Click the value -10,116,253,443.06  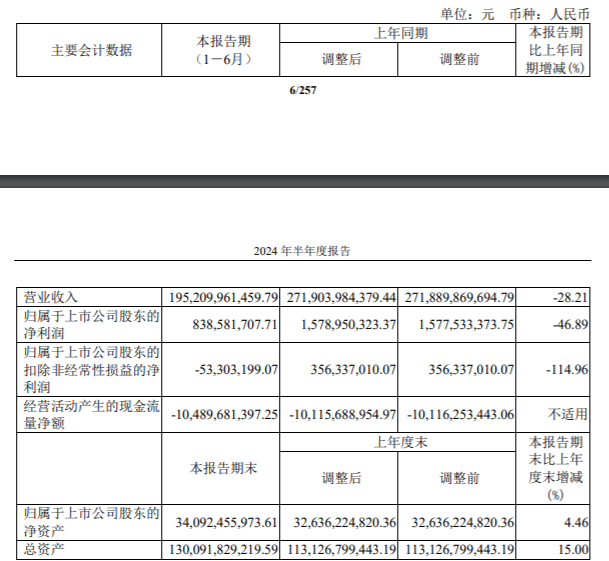tap(460, 415)
